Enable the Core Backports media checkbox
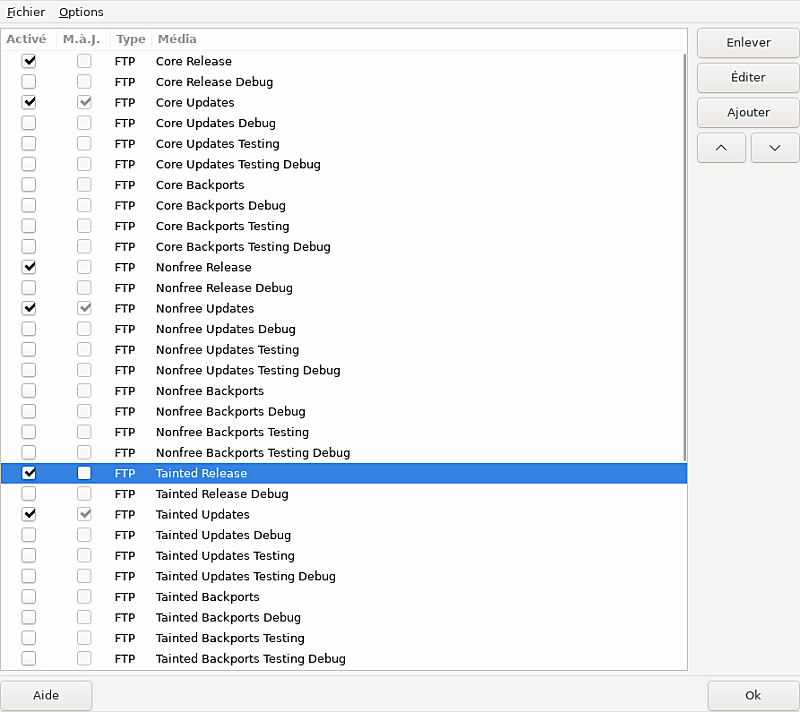This screenshot has width=800, height=712. pos(29,185)
